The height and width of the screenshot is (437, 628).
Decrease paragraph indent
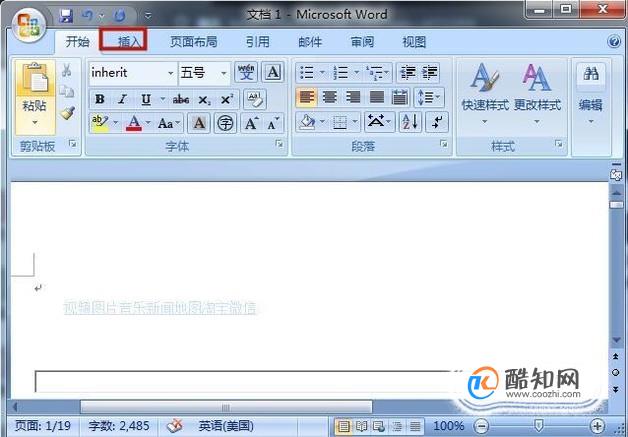tap(408, 72)
